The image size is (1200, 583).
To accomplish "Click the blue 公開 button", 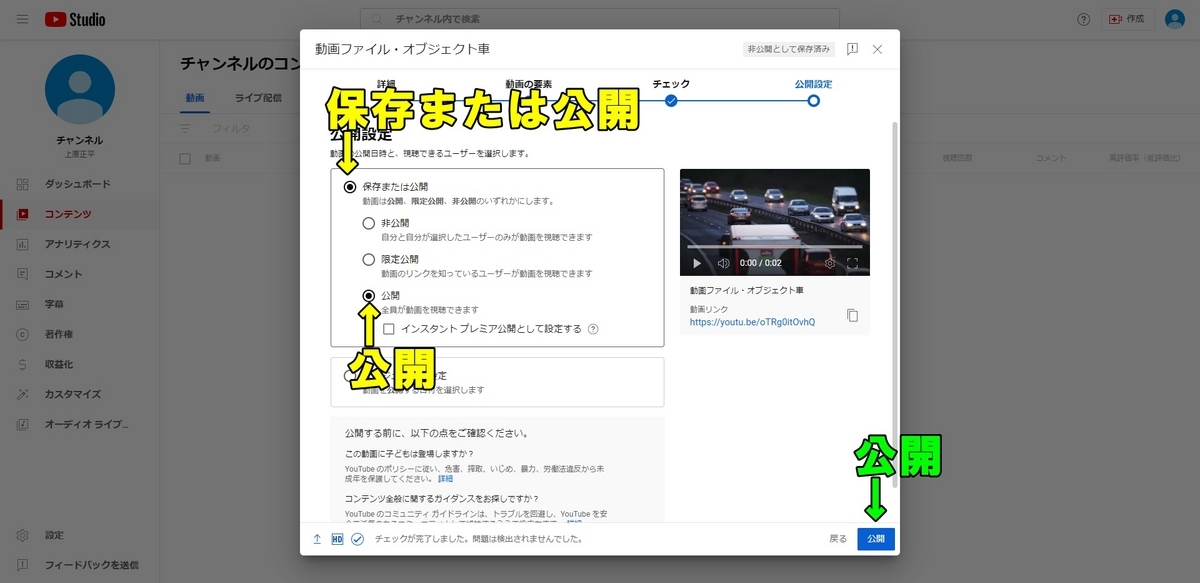I will (x=876, y=538).
